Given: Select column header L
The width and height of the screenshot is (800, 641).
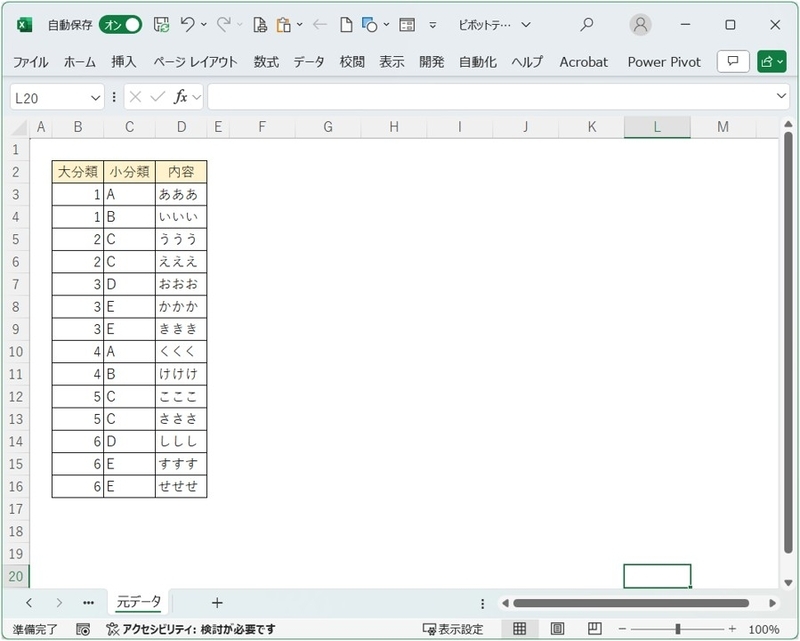Looking at the screenshot, I should click(657, 127).
